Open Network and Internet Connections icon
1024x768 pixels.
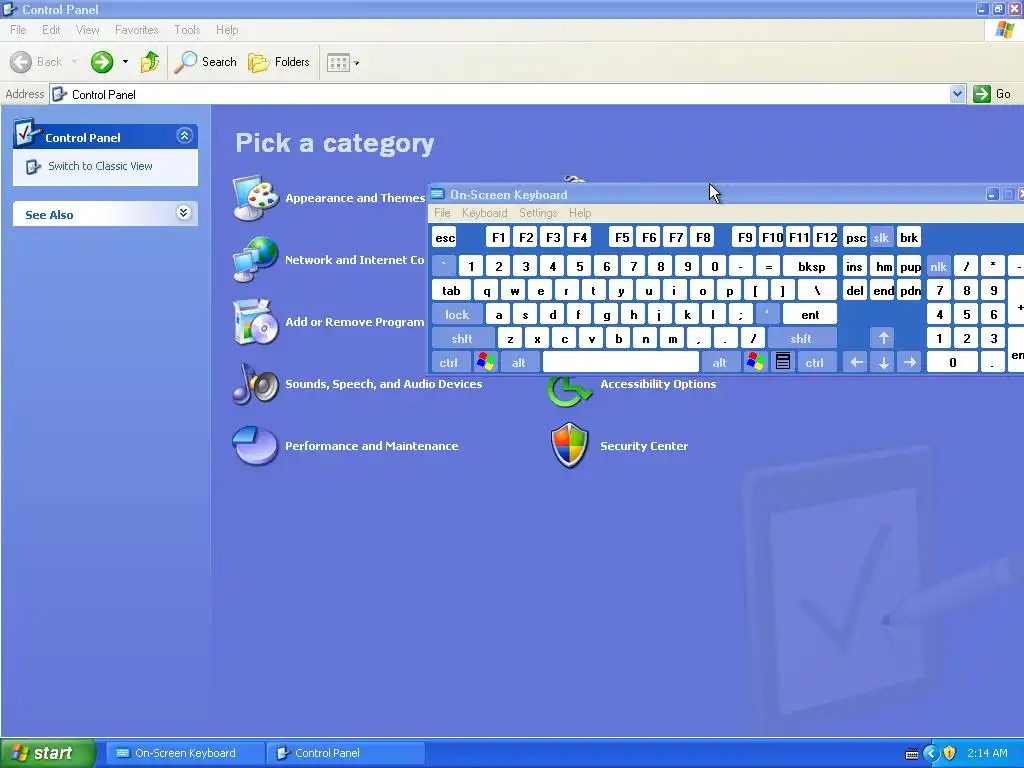tap(256, 260)
